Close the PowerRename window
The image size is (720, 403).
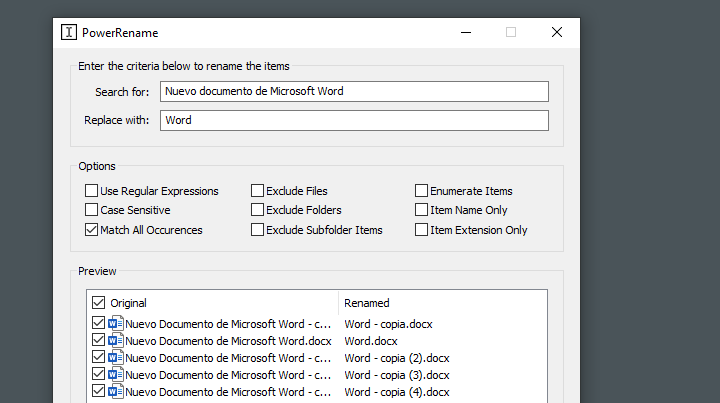tap(557, 32)
